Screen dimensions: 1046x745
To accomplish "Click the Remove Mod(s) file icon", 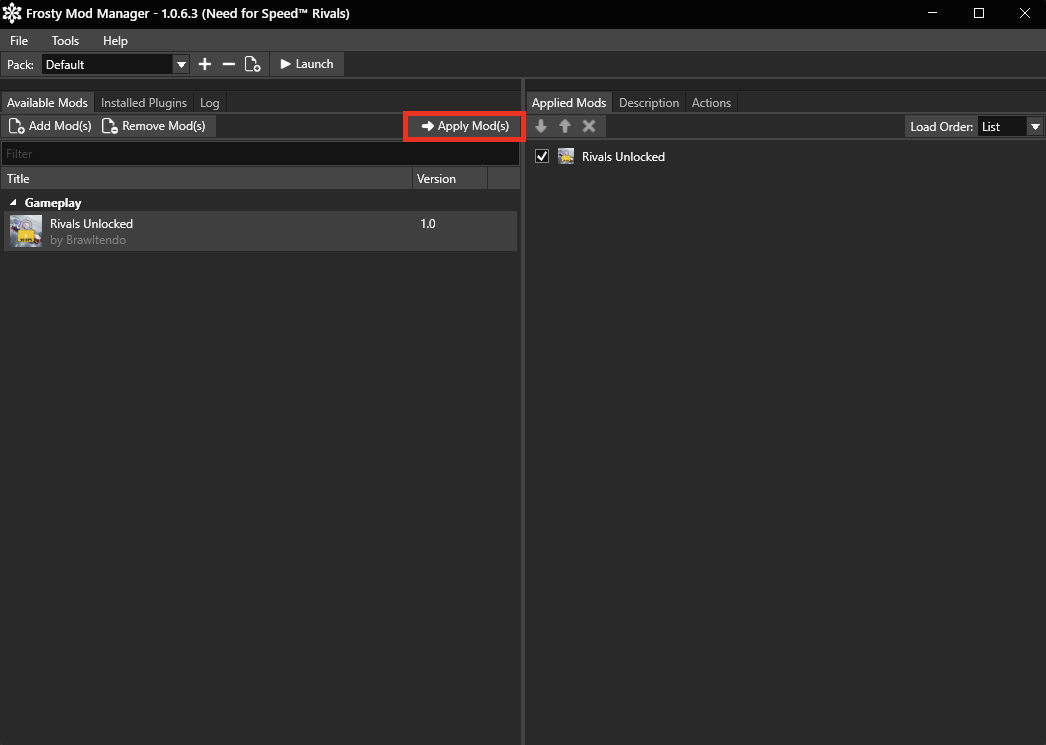I will coord(109,125).
